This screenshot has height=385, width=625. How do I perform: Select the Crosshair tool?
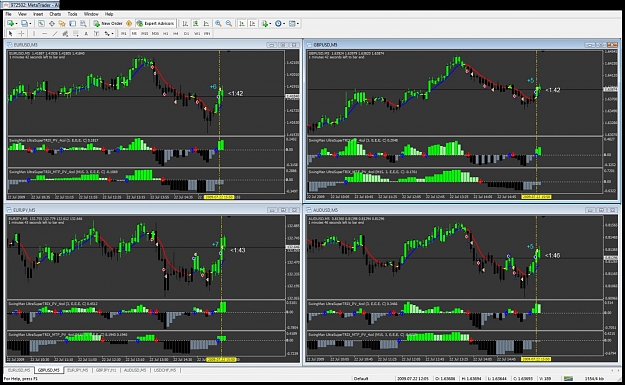point(22,33)
